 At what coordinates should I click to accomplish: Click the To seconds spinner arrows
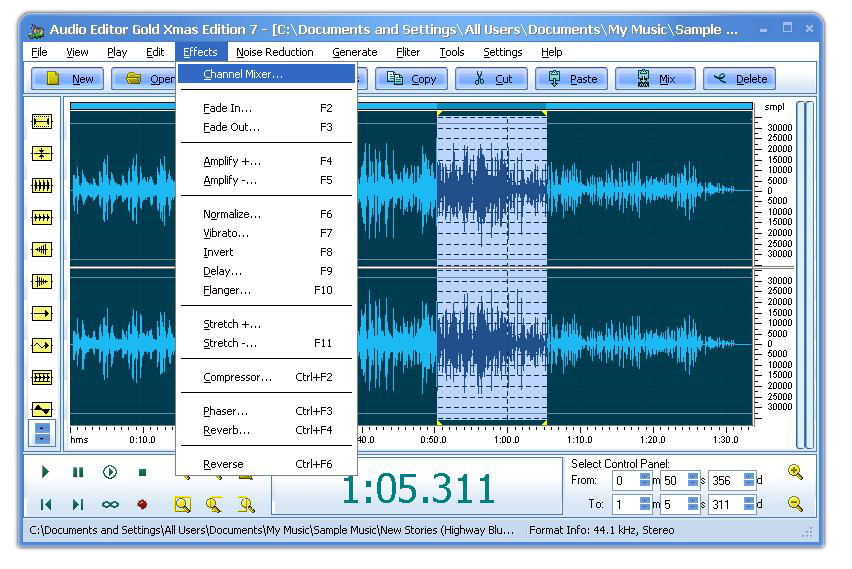(693, 504)
